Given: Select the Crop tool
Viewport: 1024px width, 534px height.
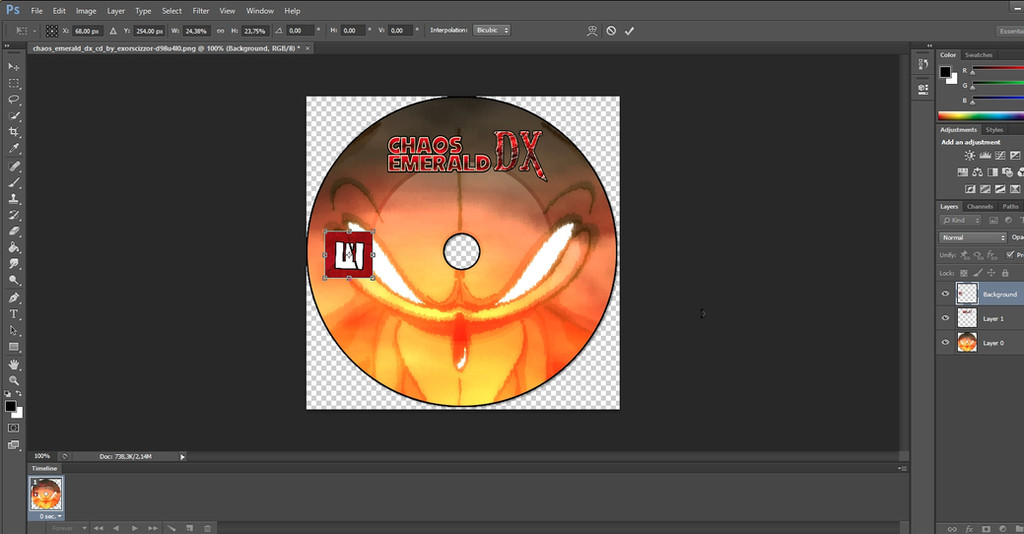Looking at the screenshot, I should pyautogui.click(x=14, y=132).
